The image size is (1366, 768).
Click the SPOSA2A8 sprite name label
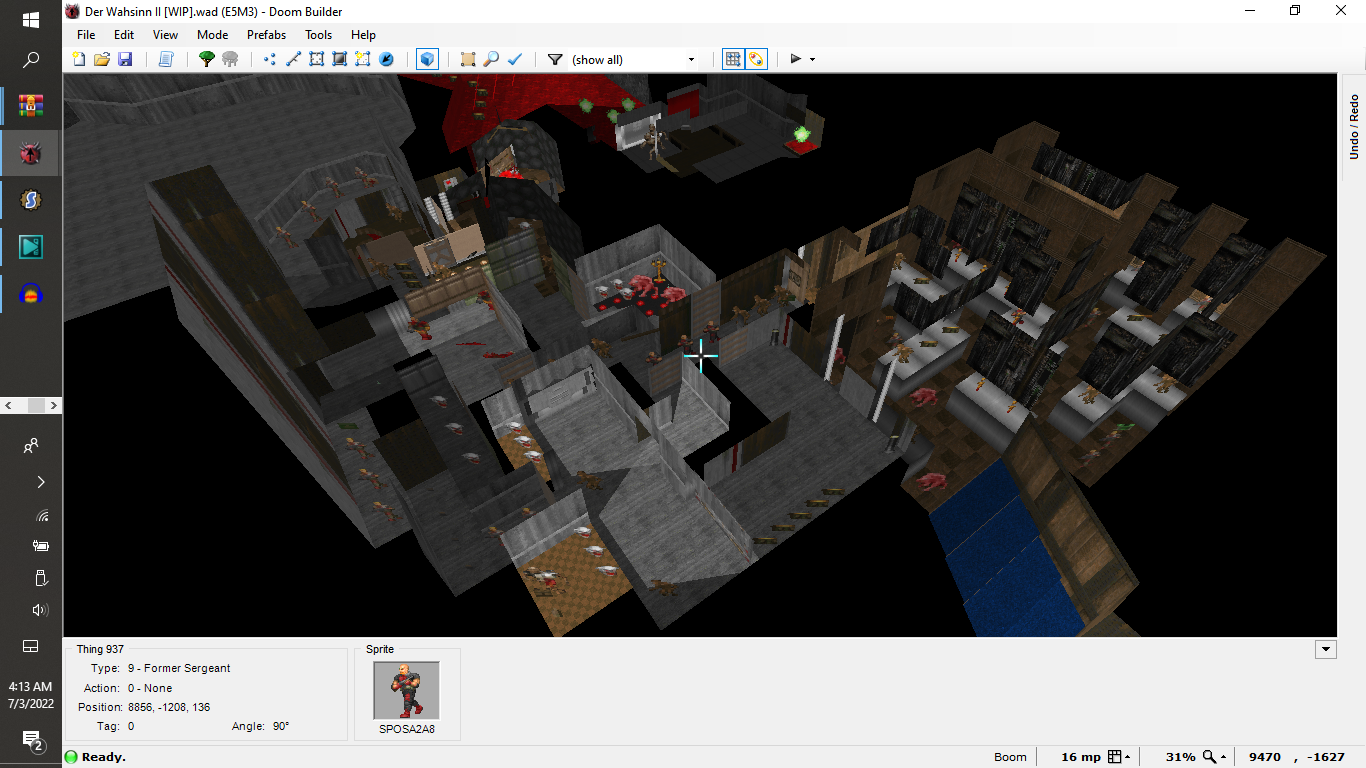click(x=406, y=729)
